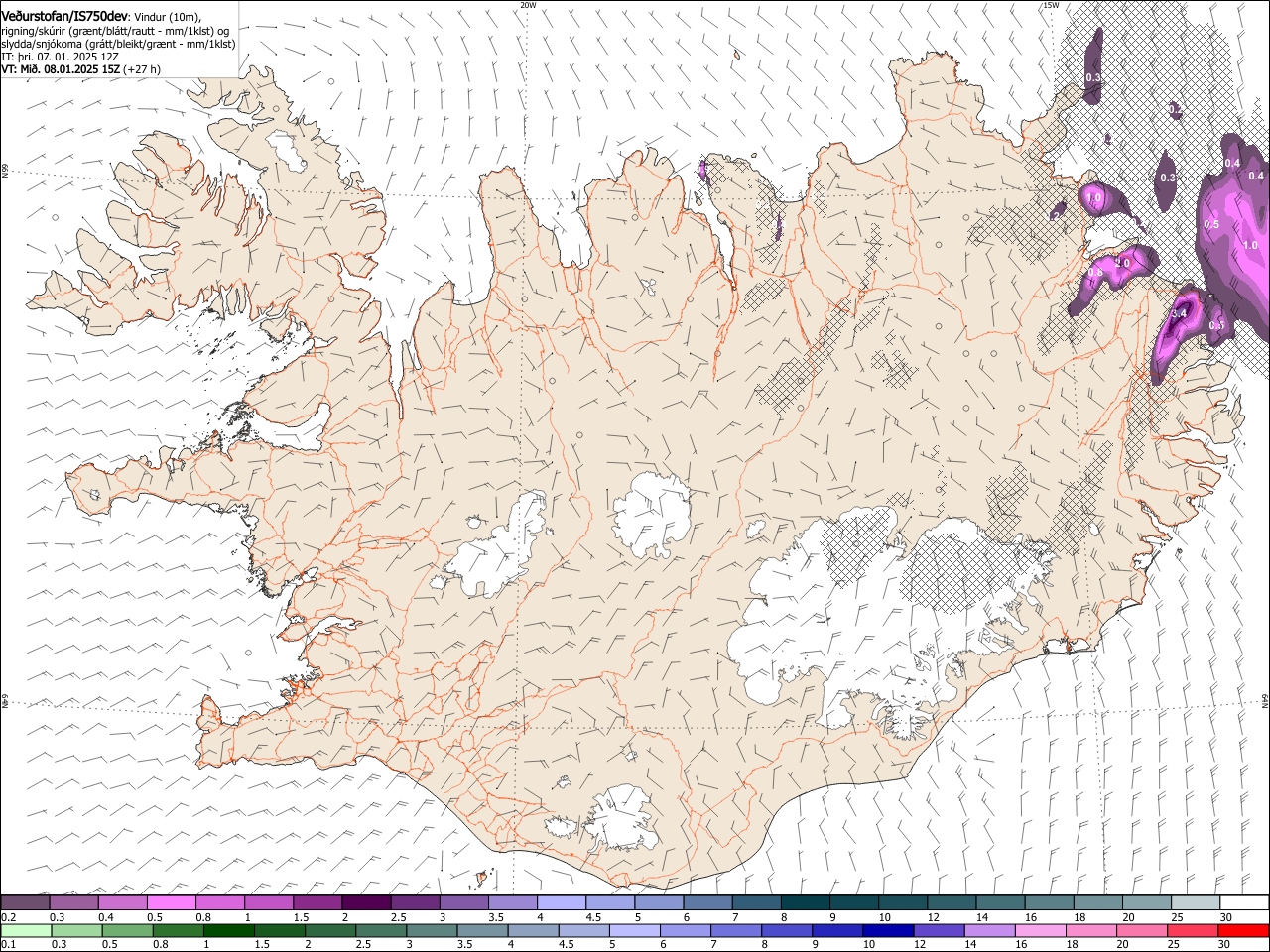
Task: Click the 64N latitude label at the map's right edge
Action: 1265,700
